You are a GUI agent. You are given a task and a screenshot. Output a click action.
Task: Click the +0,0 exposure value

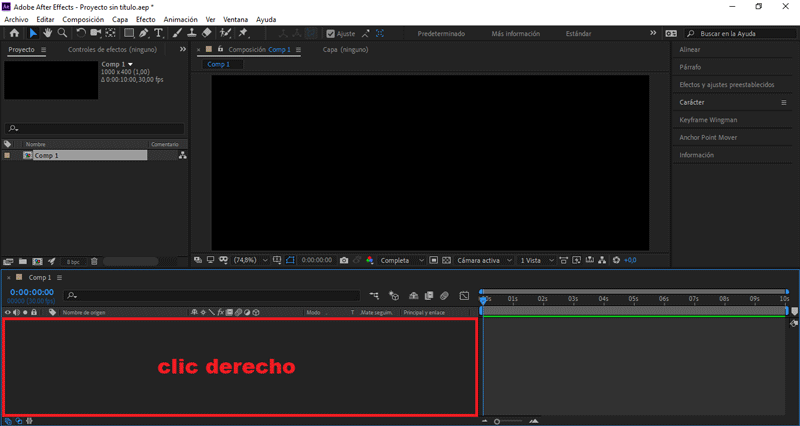630,260
